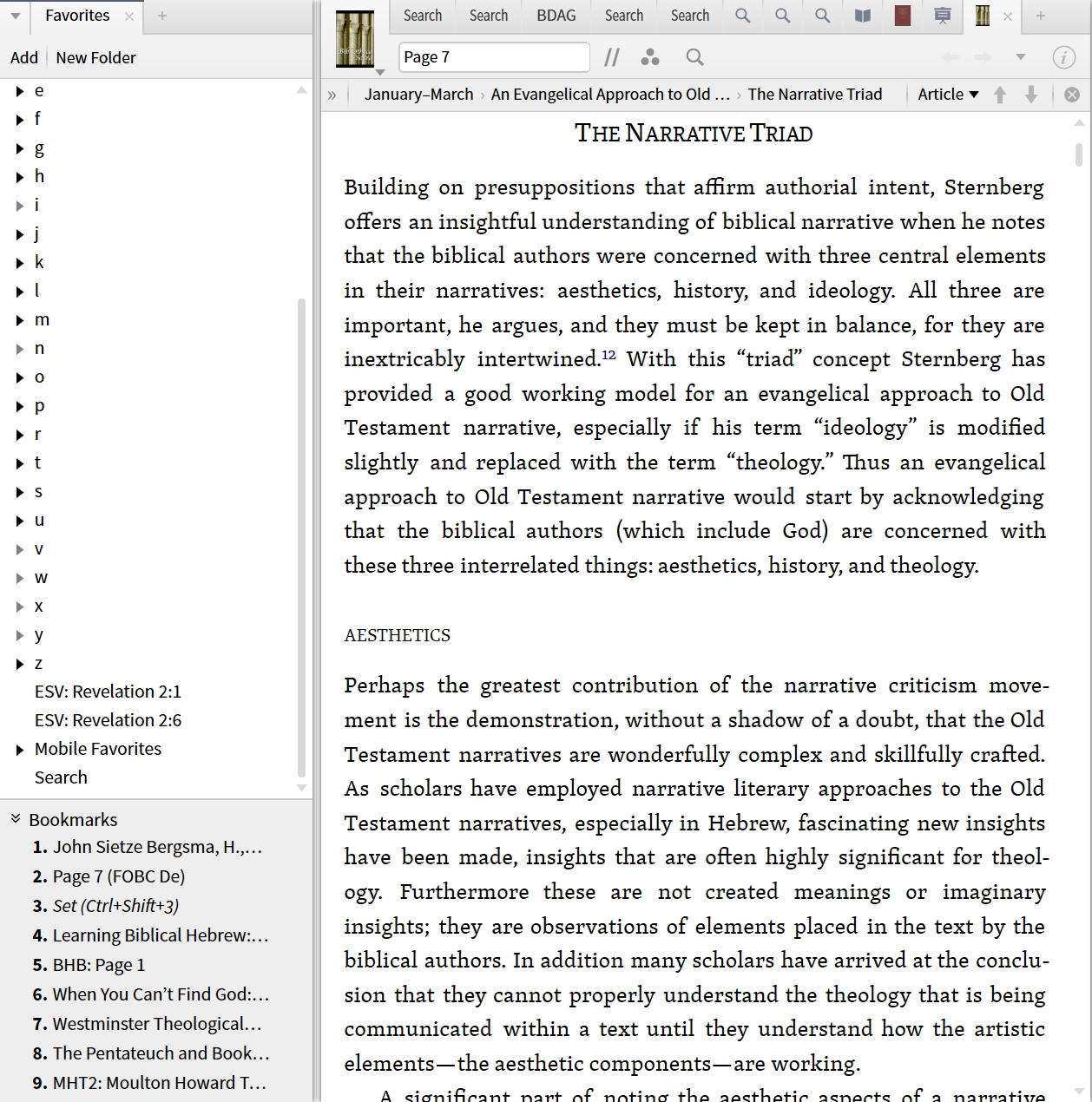Click the forward navigation arrow
The width and height of the screenshot is (1092, 1102).
[x=983, y=57]
